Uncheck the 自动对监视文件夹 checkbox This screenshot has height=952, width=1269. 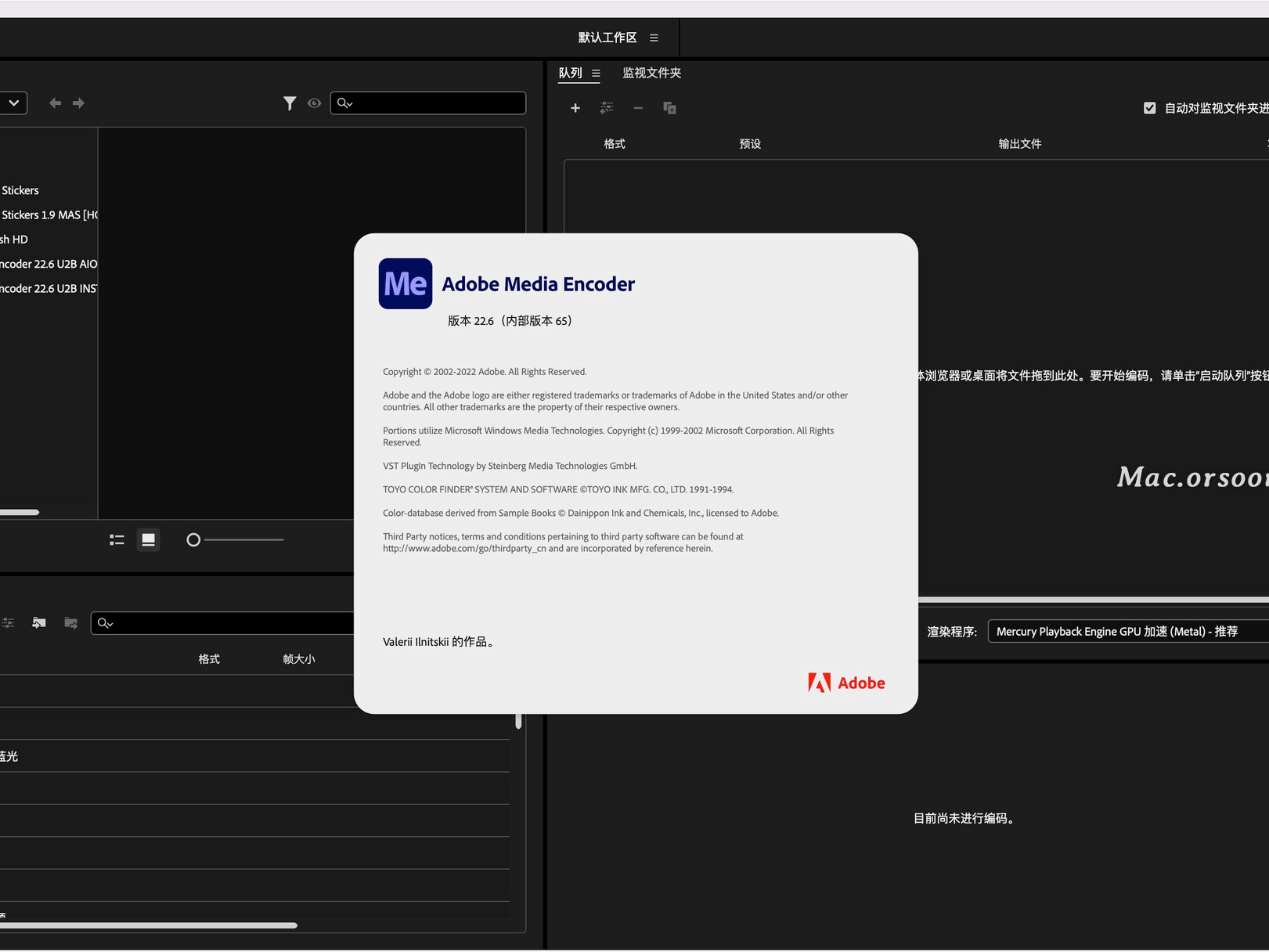tap(1149, 108)
